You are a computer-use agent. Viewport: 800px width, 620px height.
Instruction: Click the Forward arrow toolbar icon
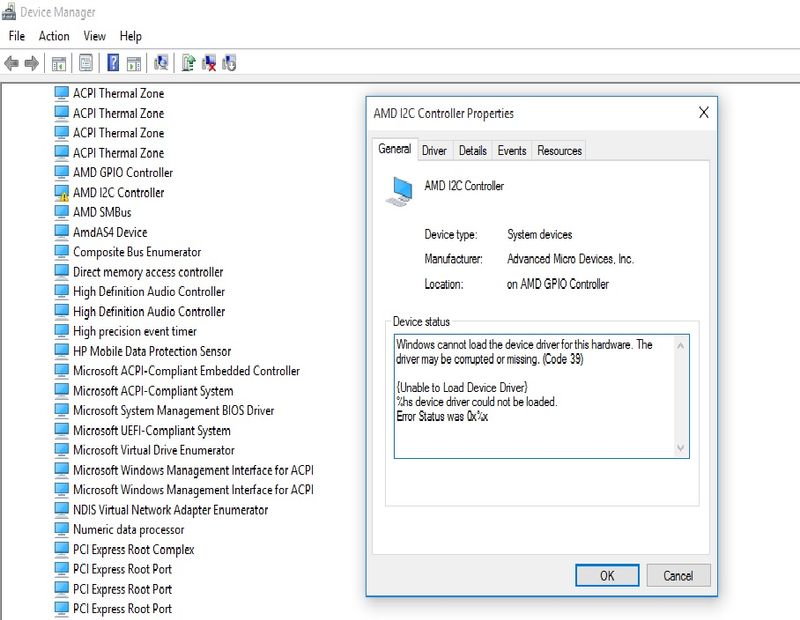point(32,63)
